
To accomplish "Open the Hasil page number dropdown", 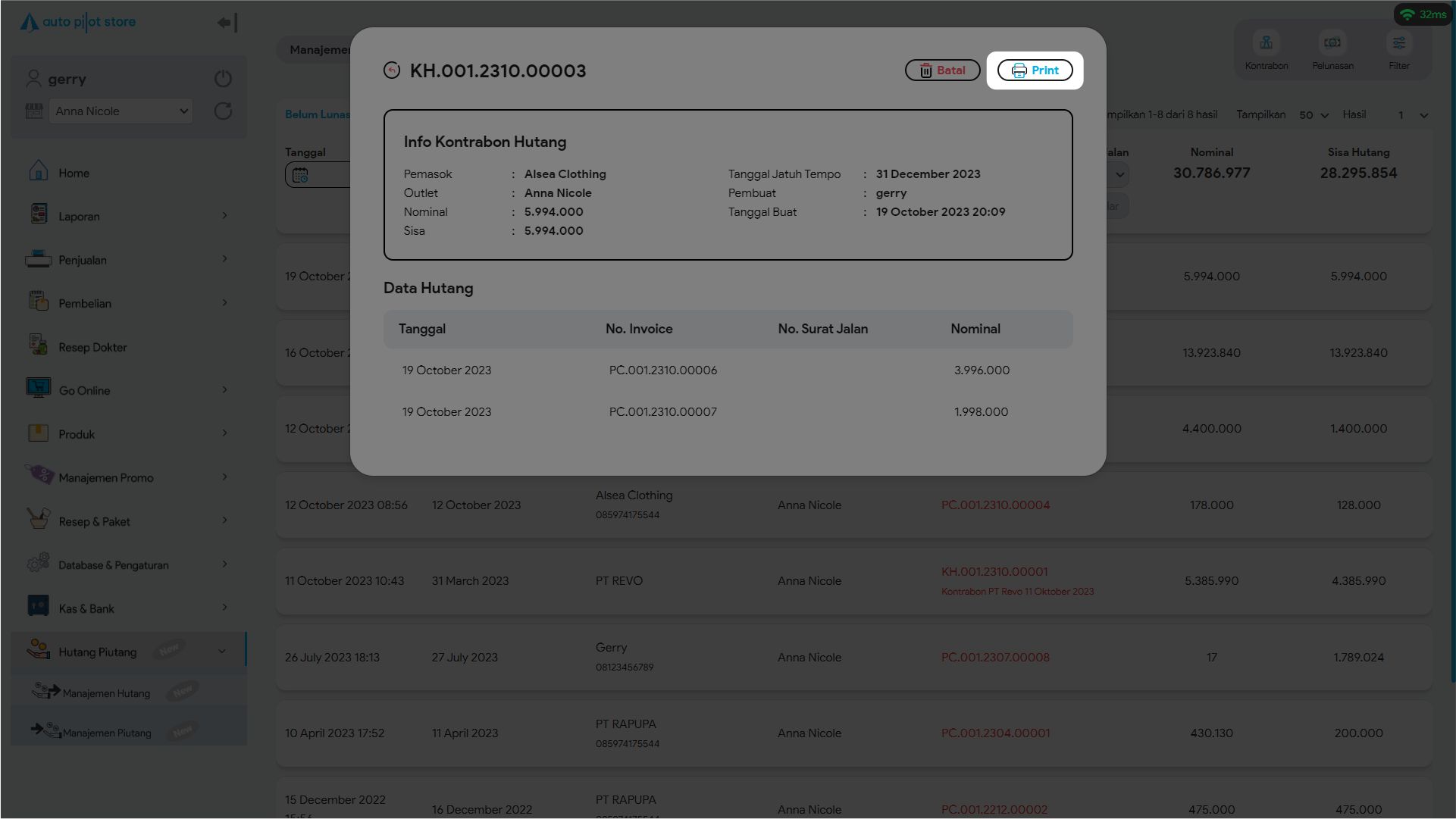I will [1412, 115].
